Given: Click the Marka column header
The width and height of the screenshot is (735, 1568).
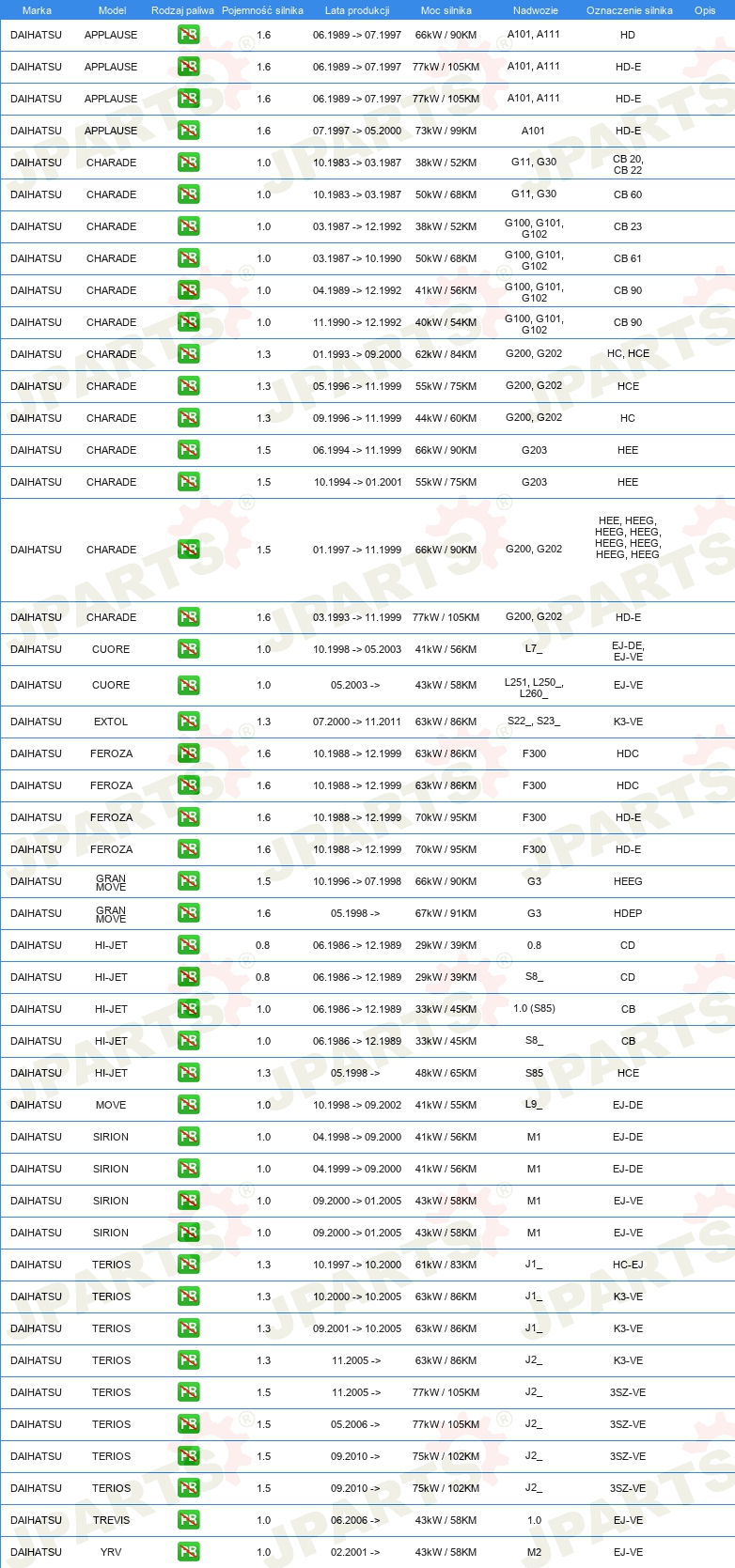Looking at the screenshot, I should coord(37,10).
